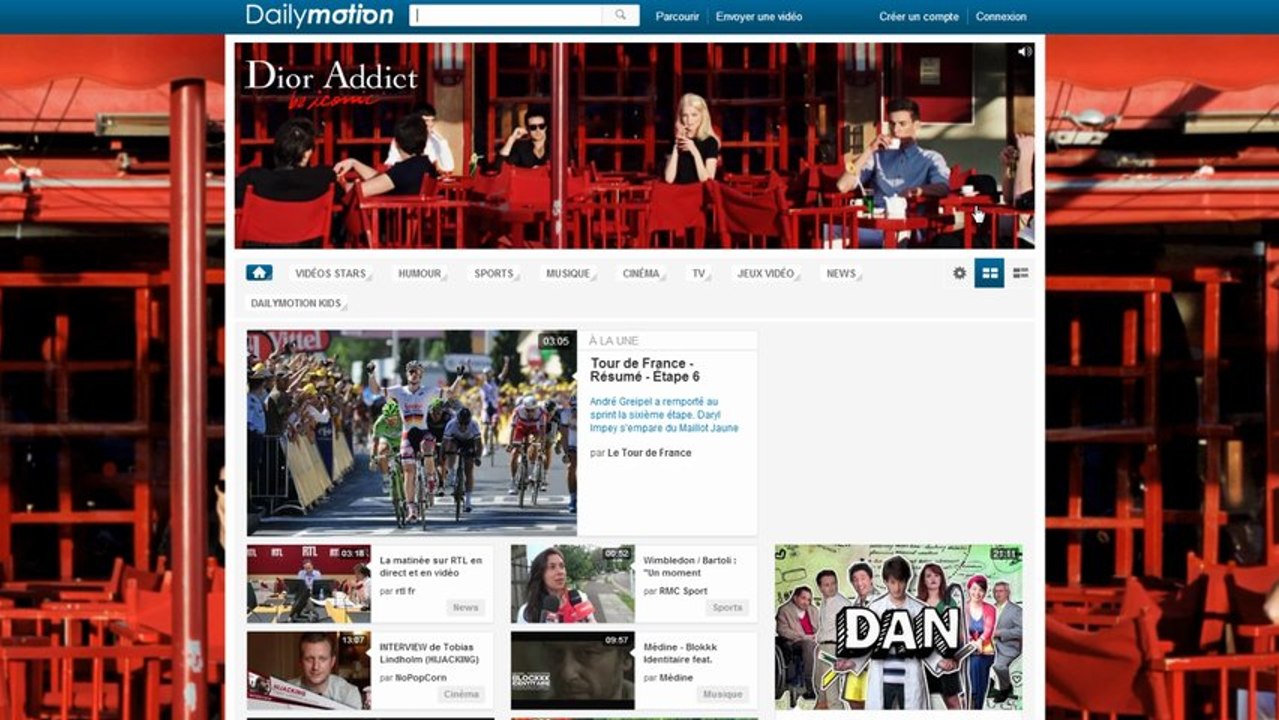
Task: Click the Sports tag on Wimbledon video
Action: tap(727, 608)
